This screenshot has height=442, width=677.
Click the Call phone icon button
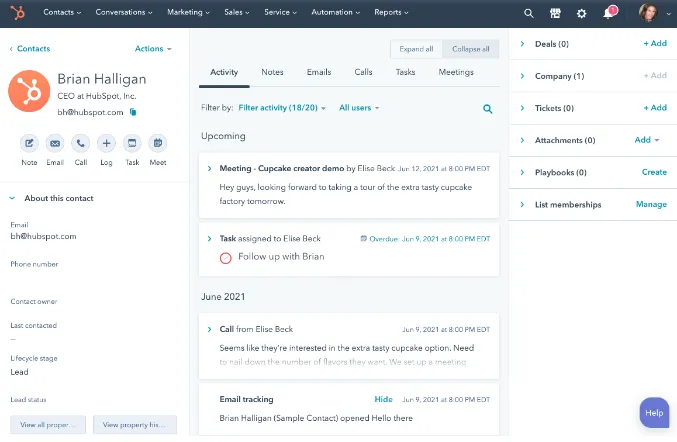(x=81, y=143)
